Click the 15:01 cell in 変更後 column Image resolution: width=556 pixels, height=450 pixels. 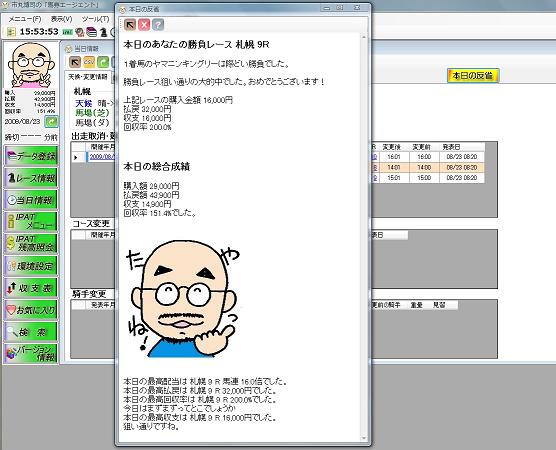tap(394, 178)
